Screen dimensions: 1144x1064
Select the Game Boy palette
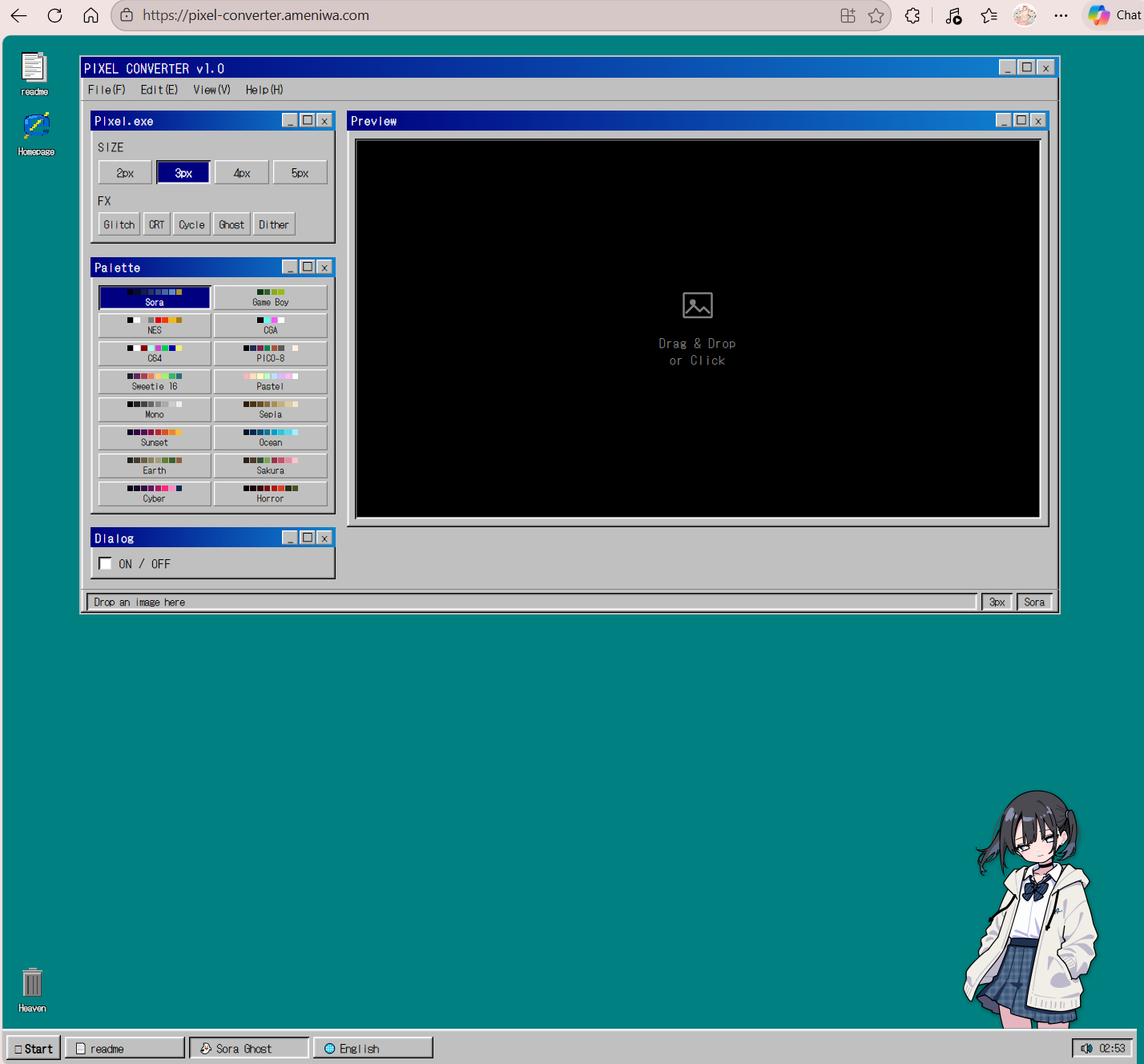(270, 297)
